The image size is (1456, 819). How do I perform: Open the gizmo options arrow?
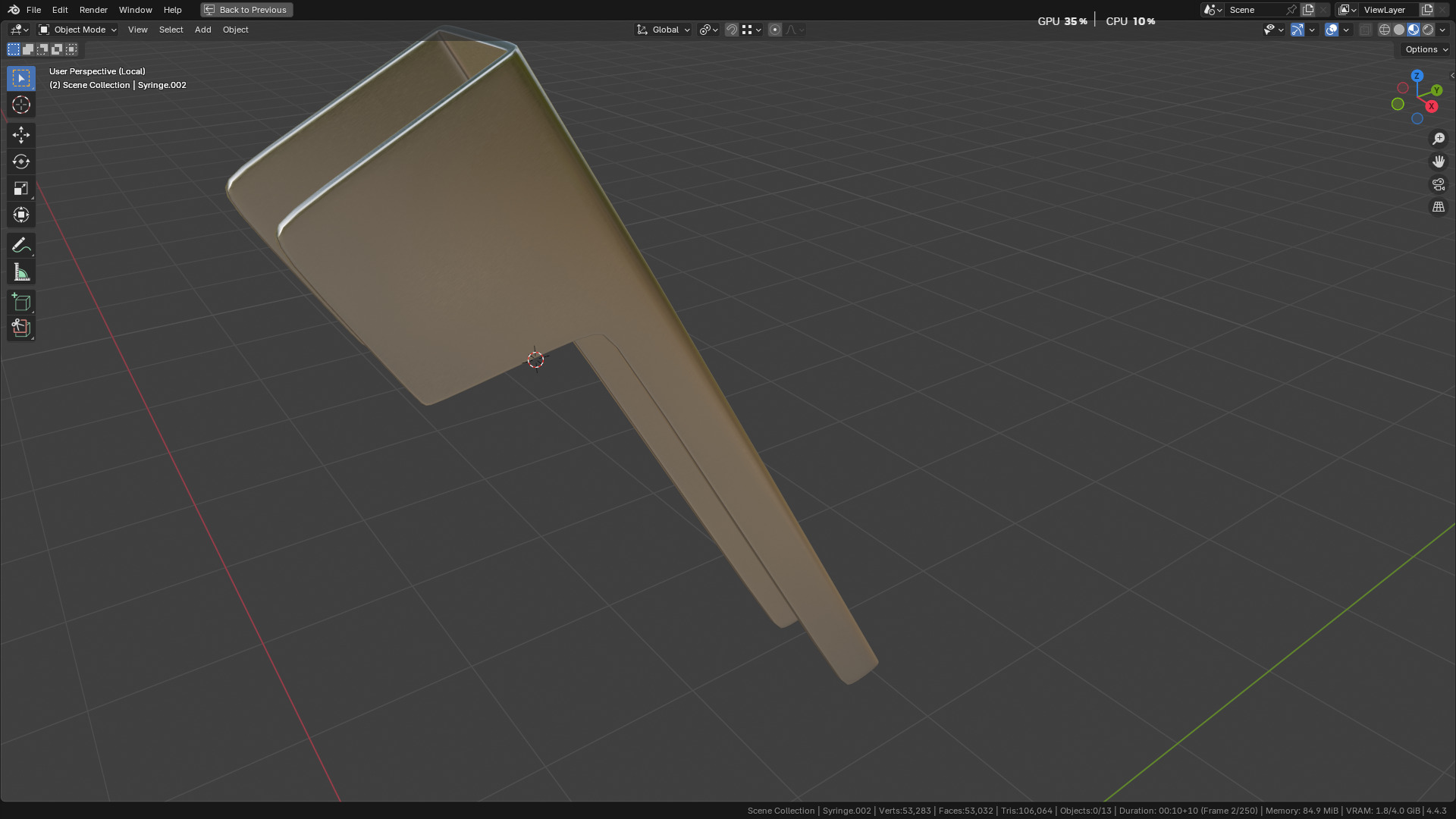pos(1312,30)
